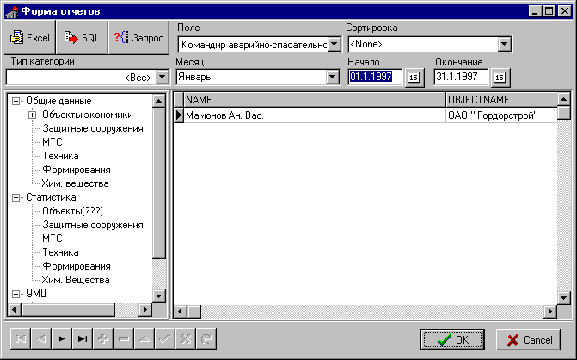The height and width of the screenshot is (360, 577).
Task: Open the SQL toolbar button
Action: pyautogui.click(x=82, y=37)
